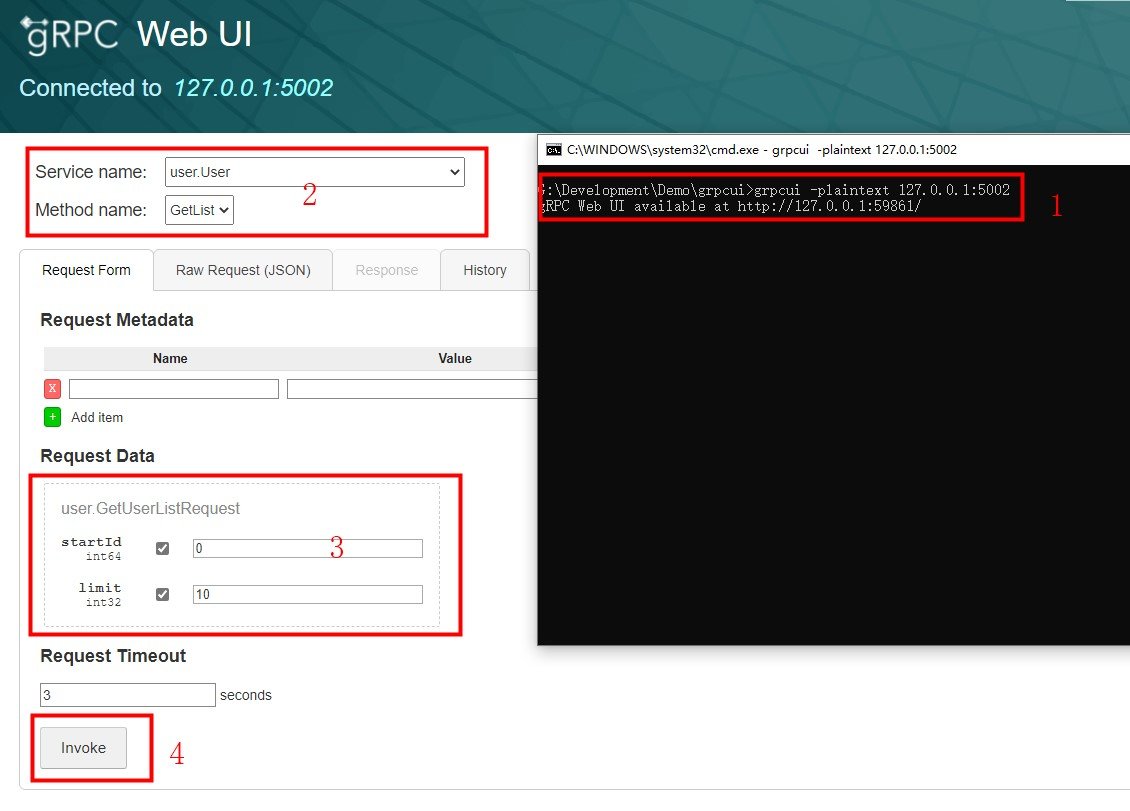Click the Request Data heading
Viewport: 1130px width, 811px height.
97,456
